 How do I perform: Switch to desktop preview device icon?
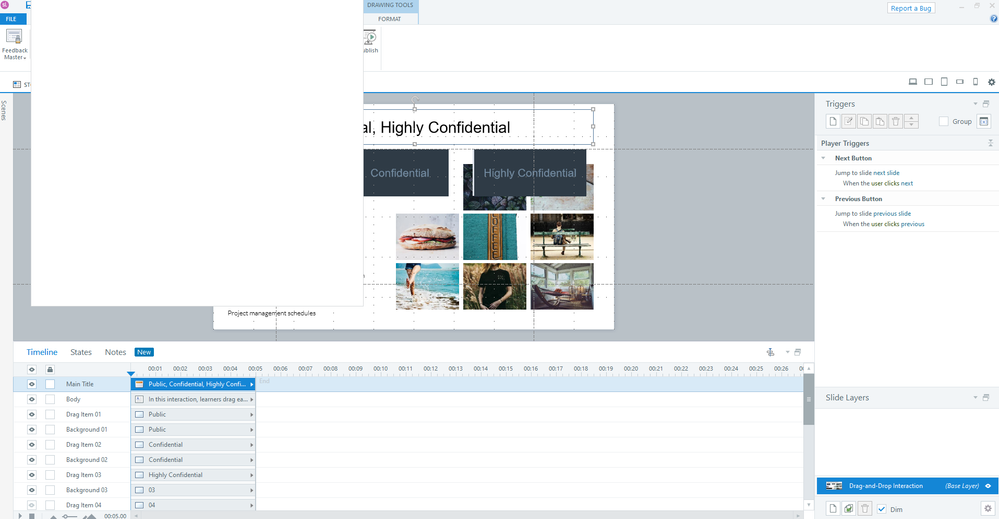click(912, 82)
